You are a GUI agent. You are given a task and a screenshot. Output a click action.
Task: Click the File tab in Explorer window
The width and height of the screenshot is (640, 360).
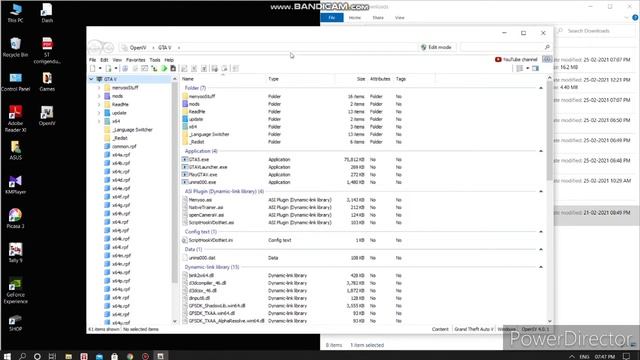(x=332, y=18)
